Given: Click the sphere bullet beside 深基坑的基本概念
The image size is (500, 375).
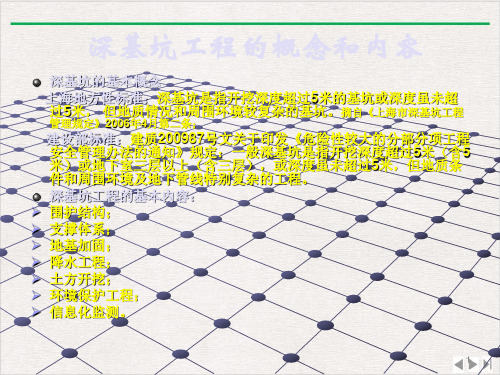Looking at the screenshot, I should click(37, 83).
